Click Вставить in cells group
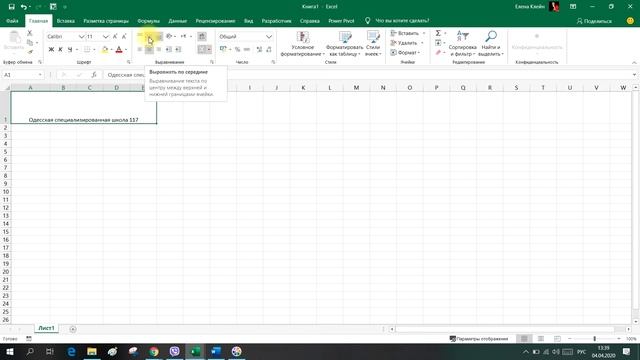Screen dimensions: 640x360 point(407,33)
